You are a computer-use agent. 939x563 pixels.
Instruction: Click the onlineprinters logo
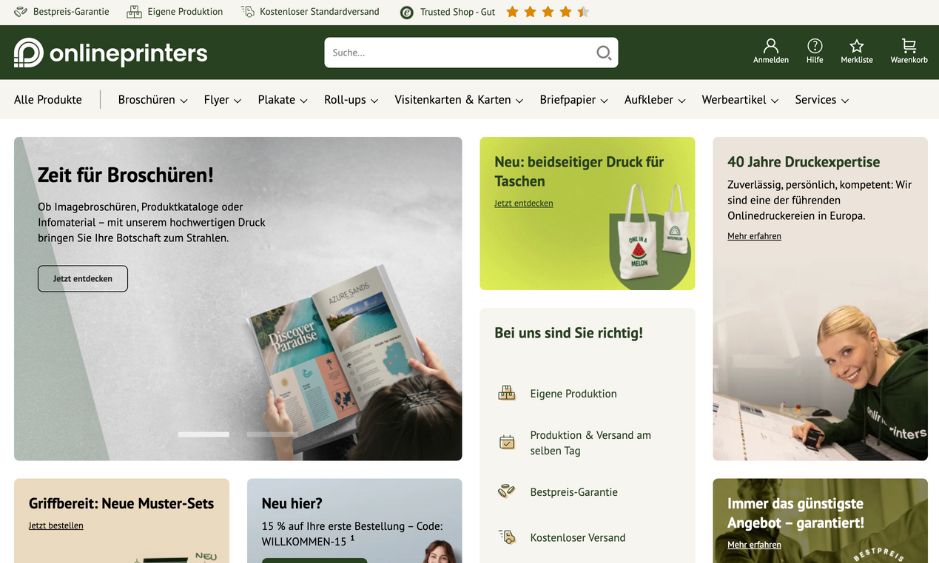pos(111,53)
